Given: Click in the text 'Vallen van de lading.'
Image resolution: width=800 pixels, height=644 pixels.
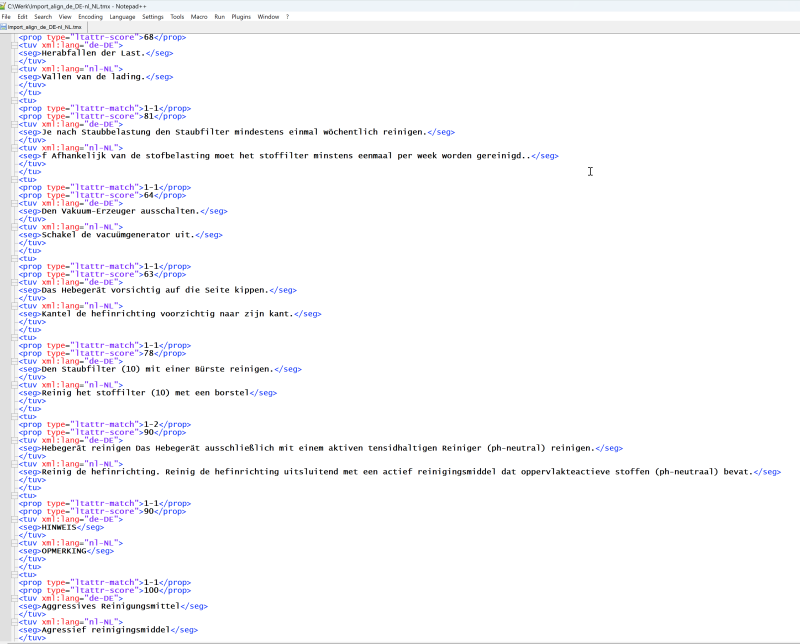Looking at the screenshot, I should pos(93,77).
